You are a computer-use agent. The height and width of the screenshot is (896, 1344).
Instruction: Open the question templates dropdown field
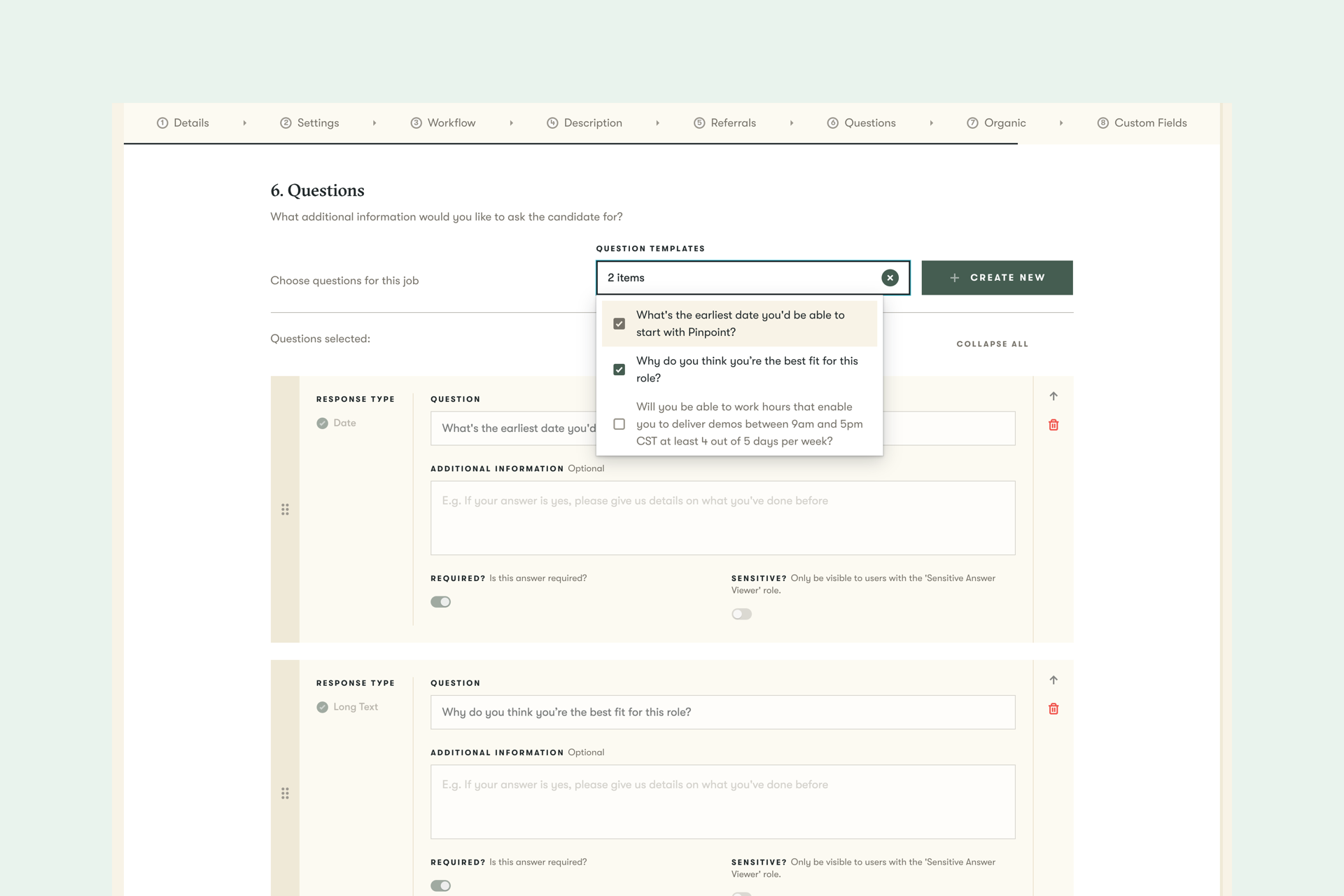coord(735,278)
